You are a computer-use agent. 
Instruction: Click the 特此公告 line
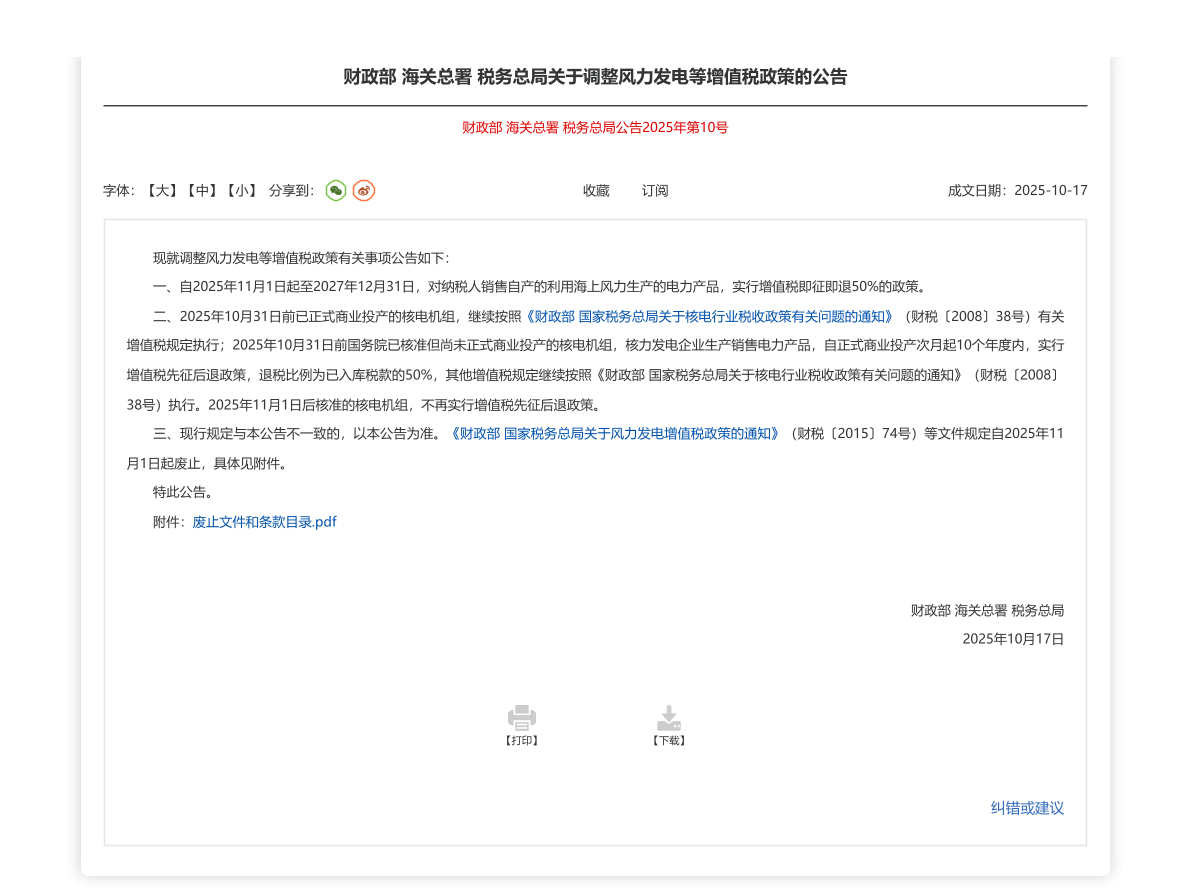183,493
